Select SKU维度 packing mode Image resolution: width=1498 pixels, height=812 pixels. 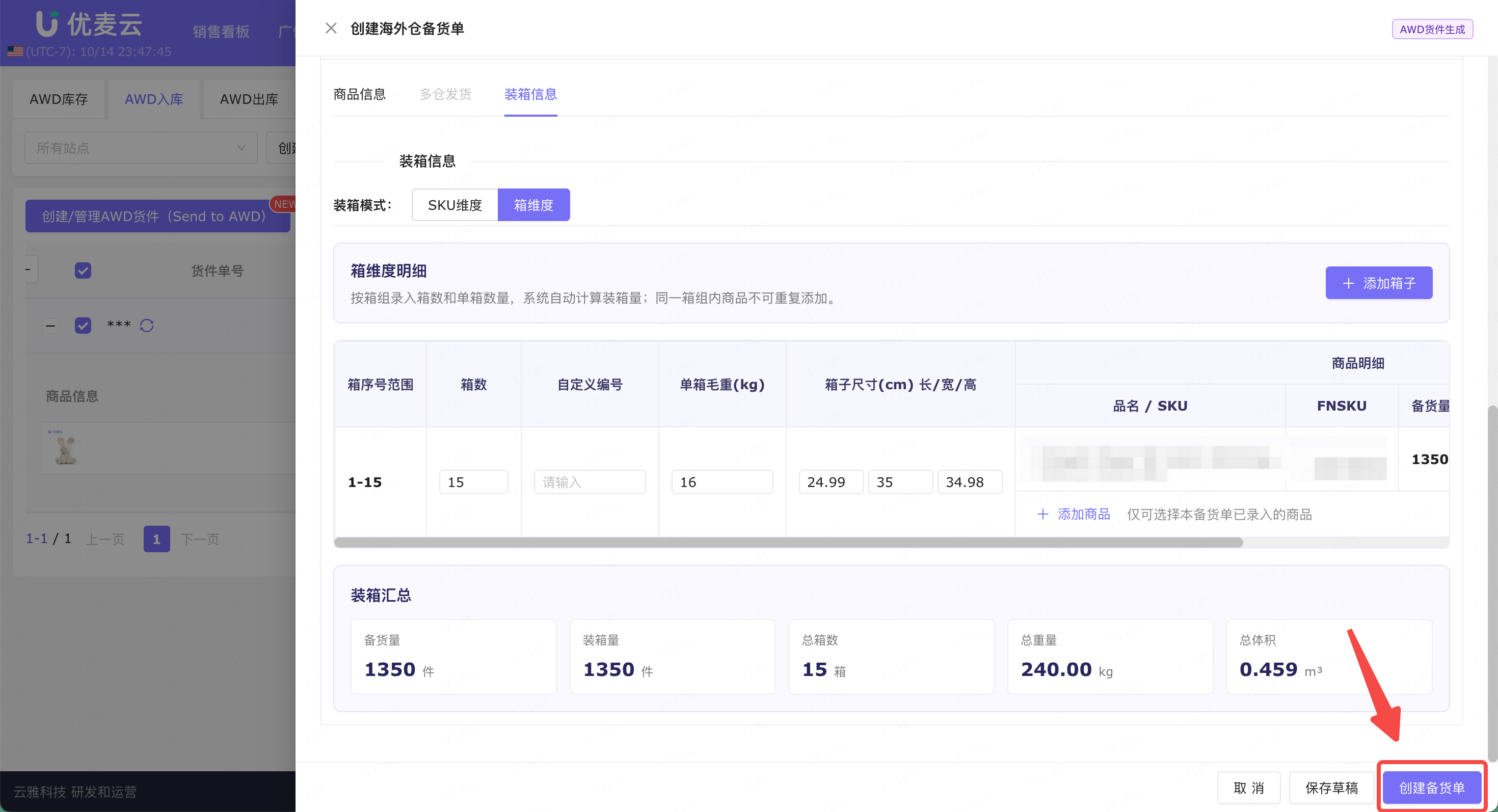pos(454,205)
